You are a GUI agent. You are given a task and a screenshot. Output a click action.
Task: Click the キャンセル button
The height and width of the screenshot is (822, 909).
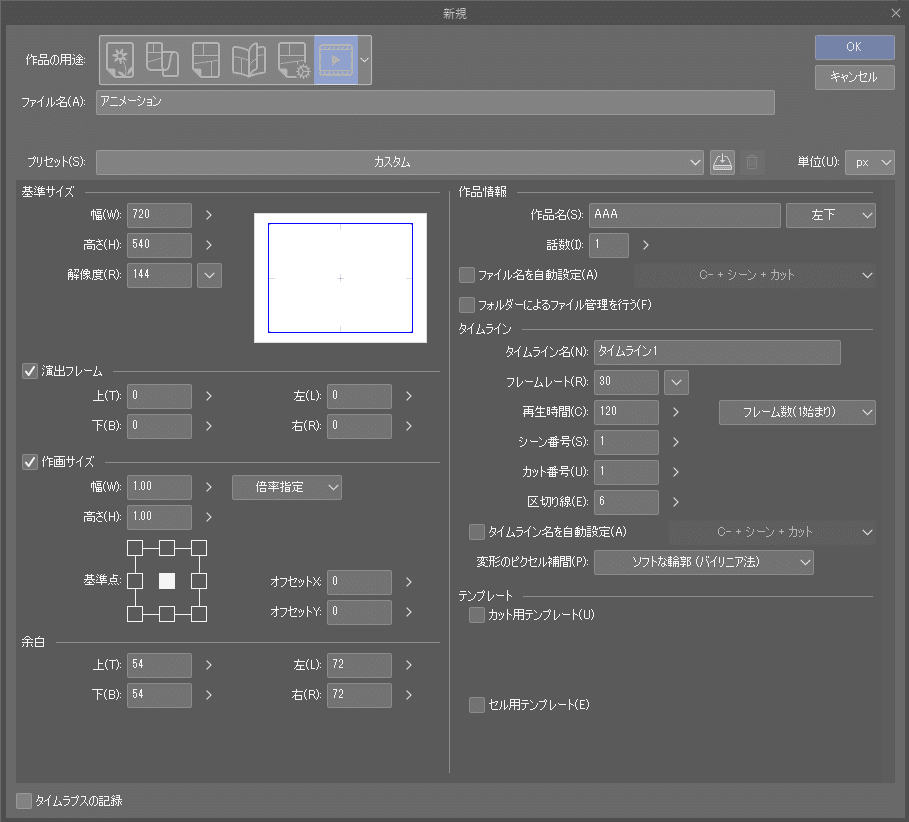coord(854,77)
